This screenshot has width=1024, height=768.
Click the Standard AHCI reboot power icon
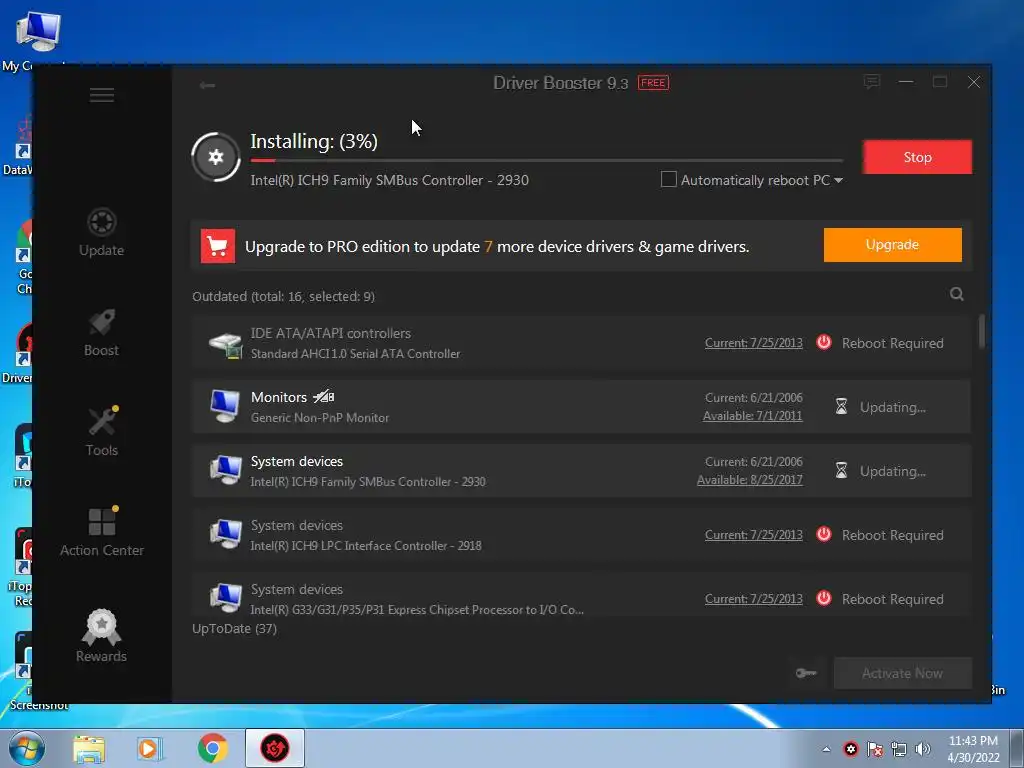click(x=824, y=342)
